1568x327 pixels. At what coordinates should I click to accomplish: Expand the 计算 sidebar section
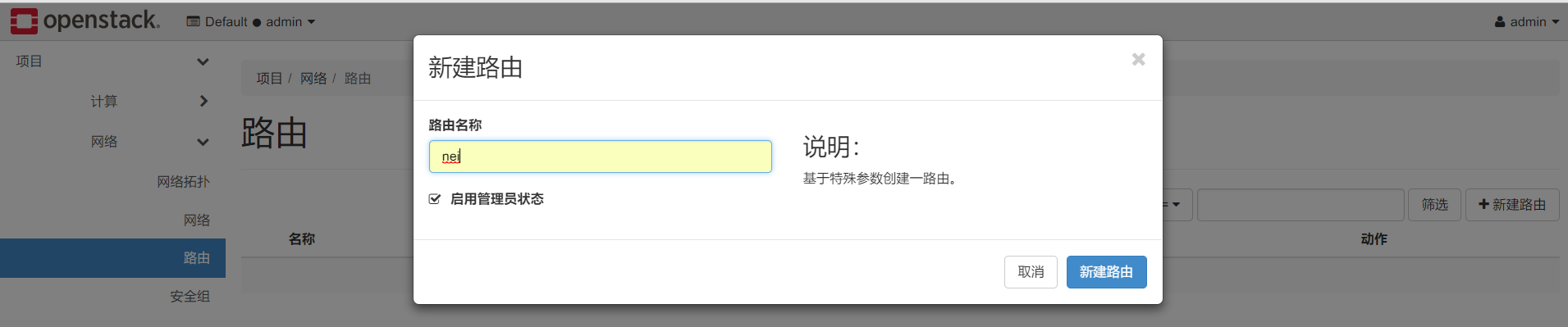(x=112, y=101)
